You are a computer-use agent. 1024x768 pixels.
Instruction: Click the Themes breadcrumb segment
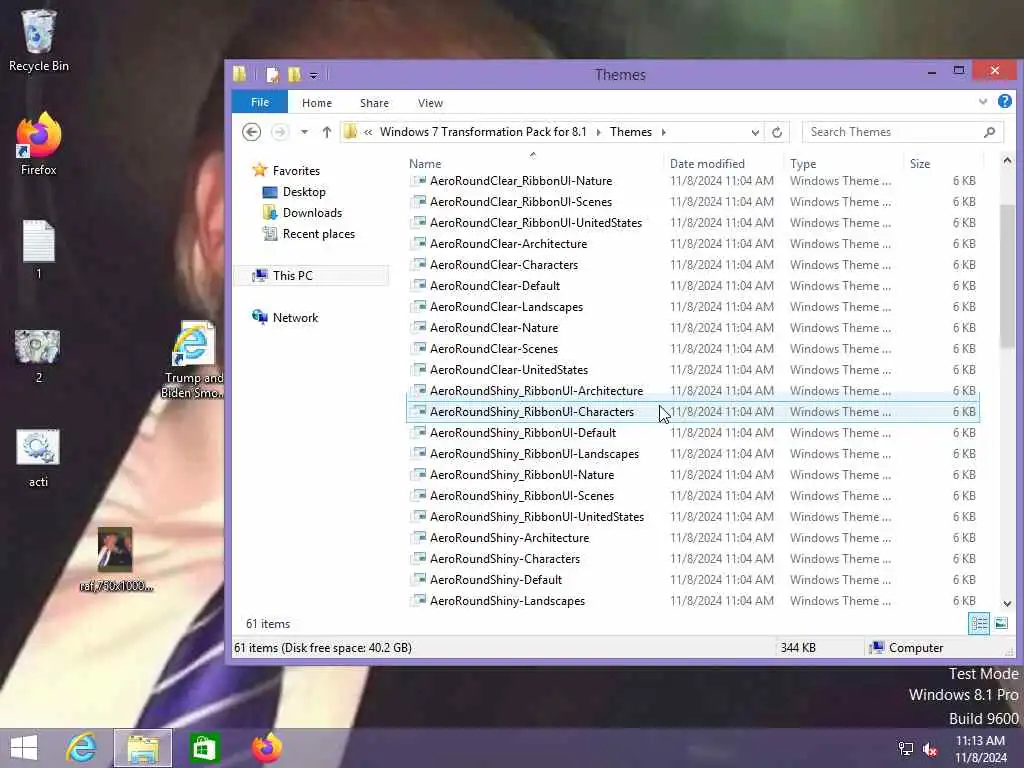tap(631, 132)
